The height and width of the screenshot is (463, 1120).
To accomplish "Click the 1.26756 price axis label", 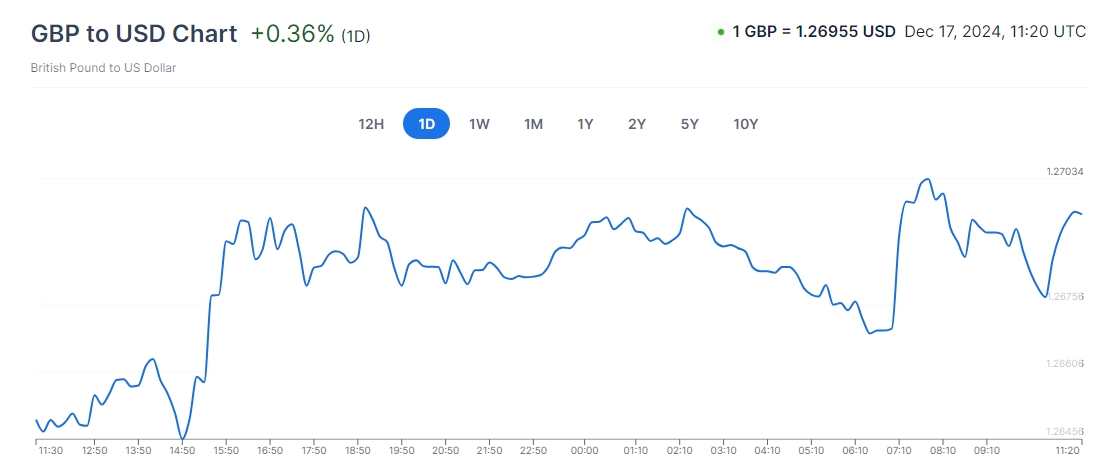I will (x=1064, y=297).
